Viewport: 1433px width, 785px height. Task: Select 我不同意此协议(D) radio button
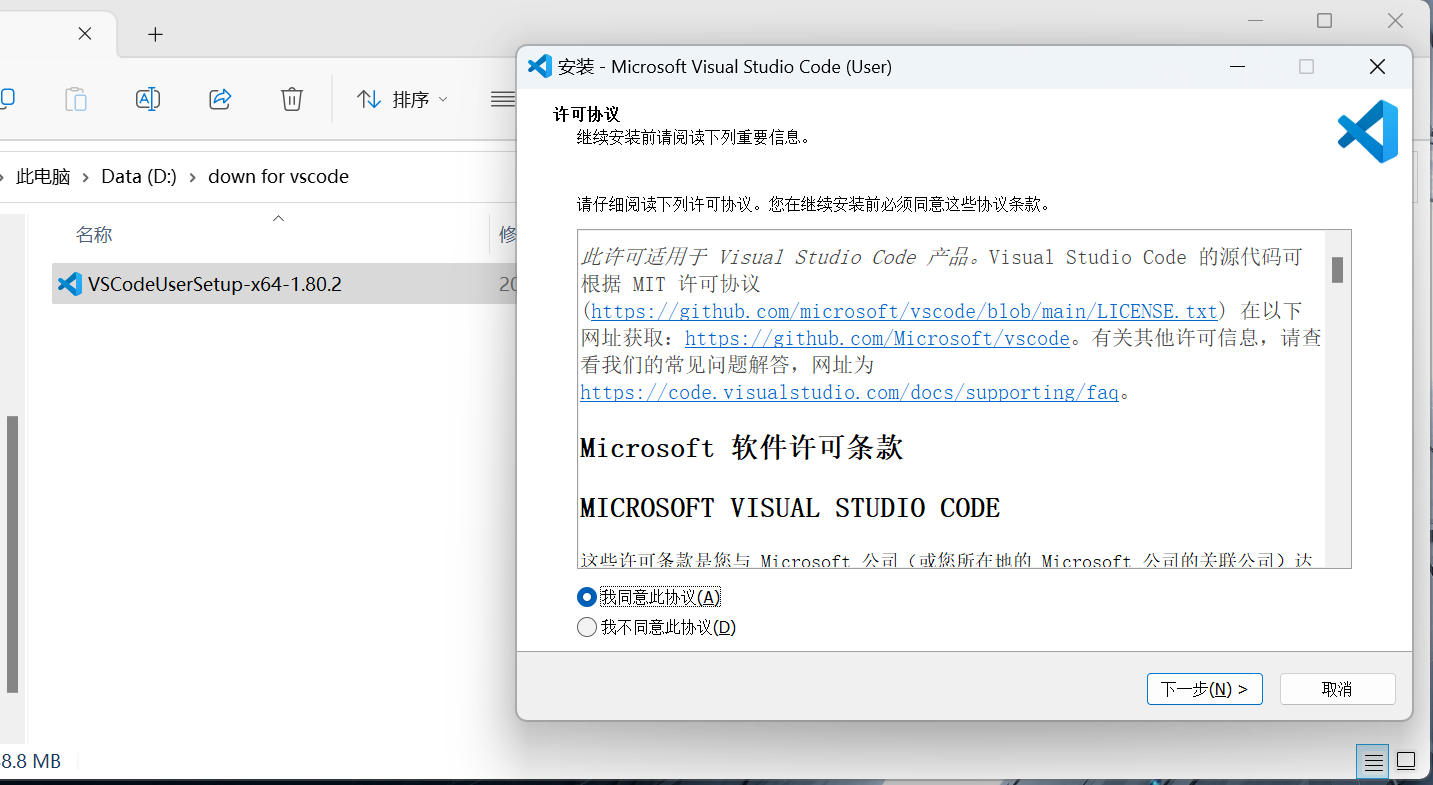(x=587, y=628)
